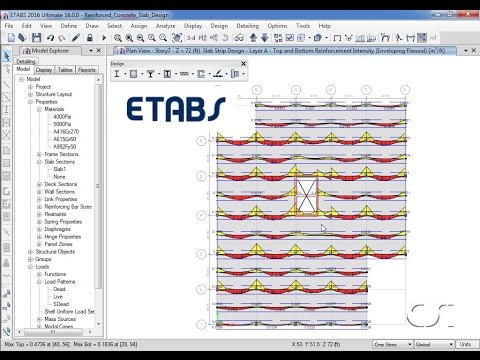Click the Plan view icon
This screenshot has height=360, width=480.
(x=202, y=38)
